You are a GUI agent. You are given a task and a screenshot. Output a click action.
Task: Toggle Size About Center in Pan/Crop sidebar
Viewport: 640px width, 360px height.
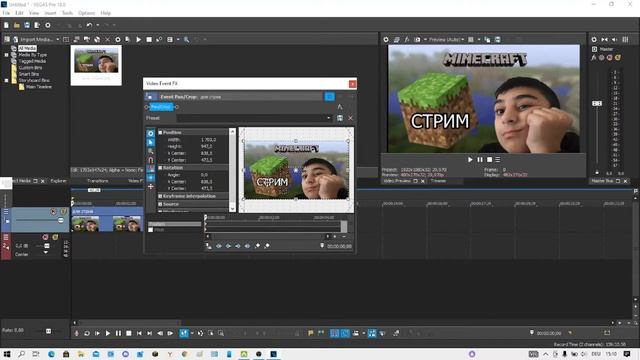tap(151, 178)
